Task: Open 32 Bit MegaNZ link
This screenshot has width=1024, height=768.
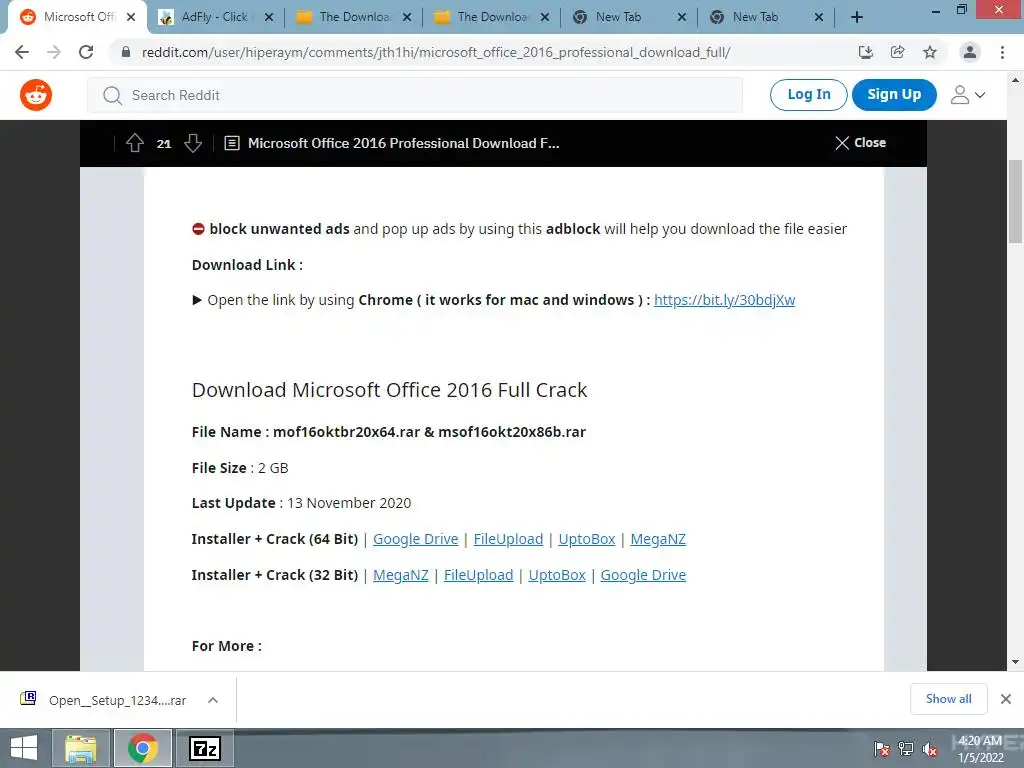Action: tap(400, 575)
